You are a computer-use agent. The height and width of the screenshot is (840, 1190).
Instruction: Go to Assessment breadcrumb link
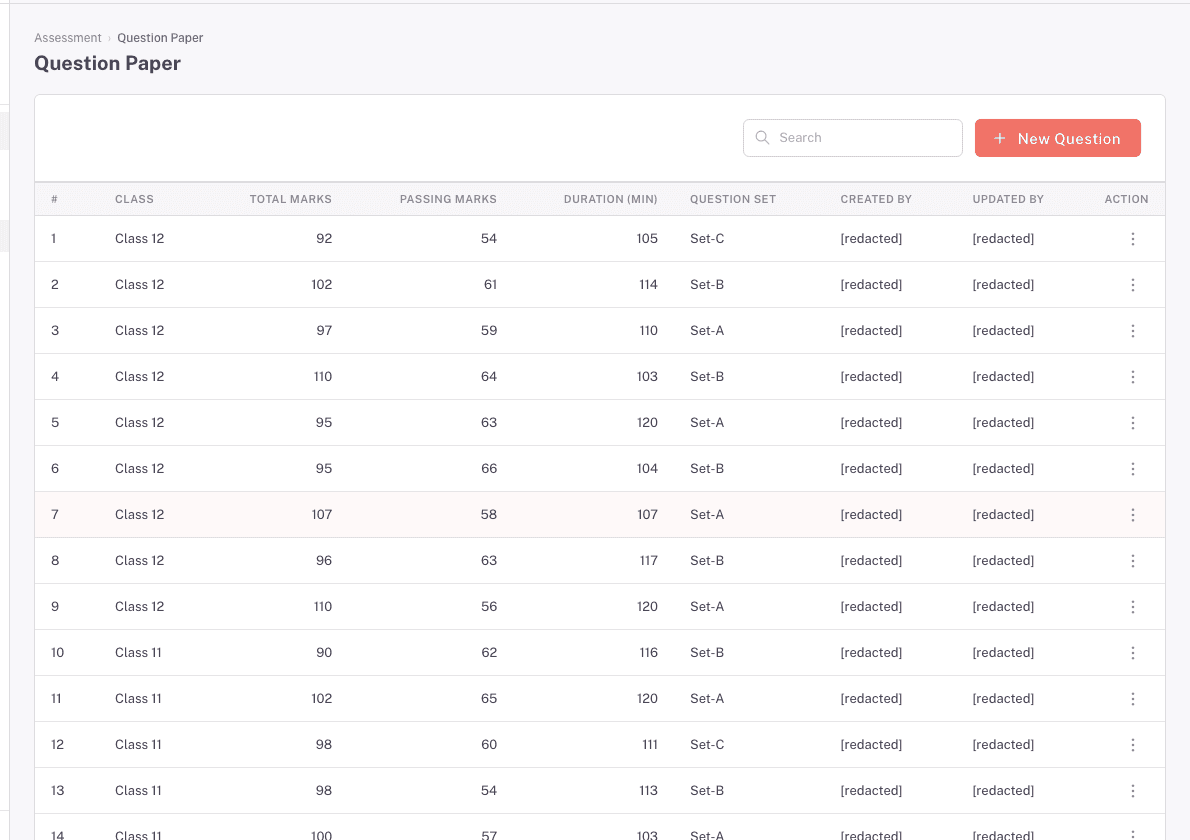pyautogui.click(x=68, y=38)
